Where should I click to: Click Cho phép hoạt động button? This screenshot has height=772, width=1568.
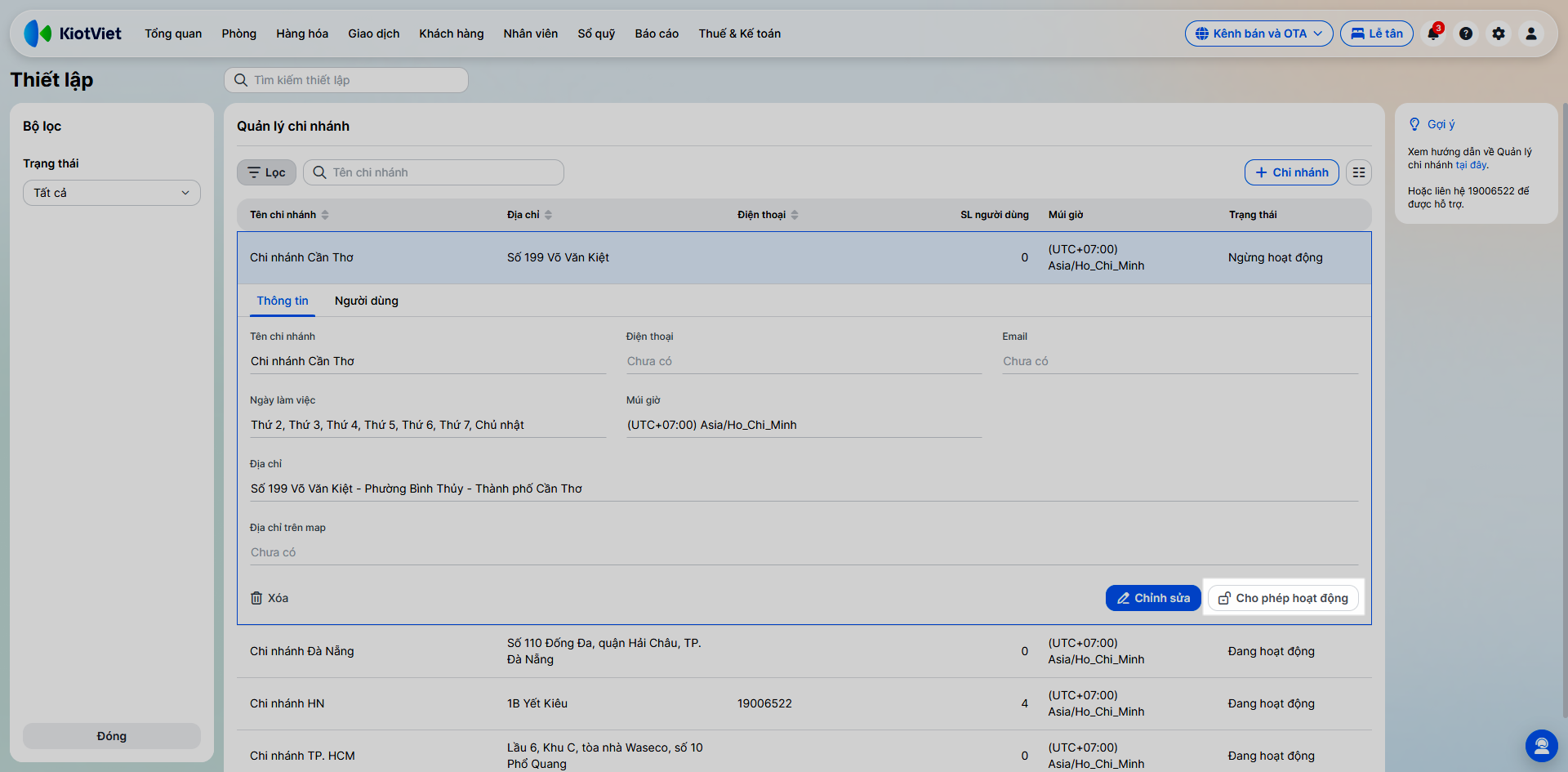click(x=1283, y=598)
